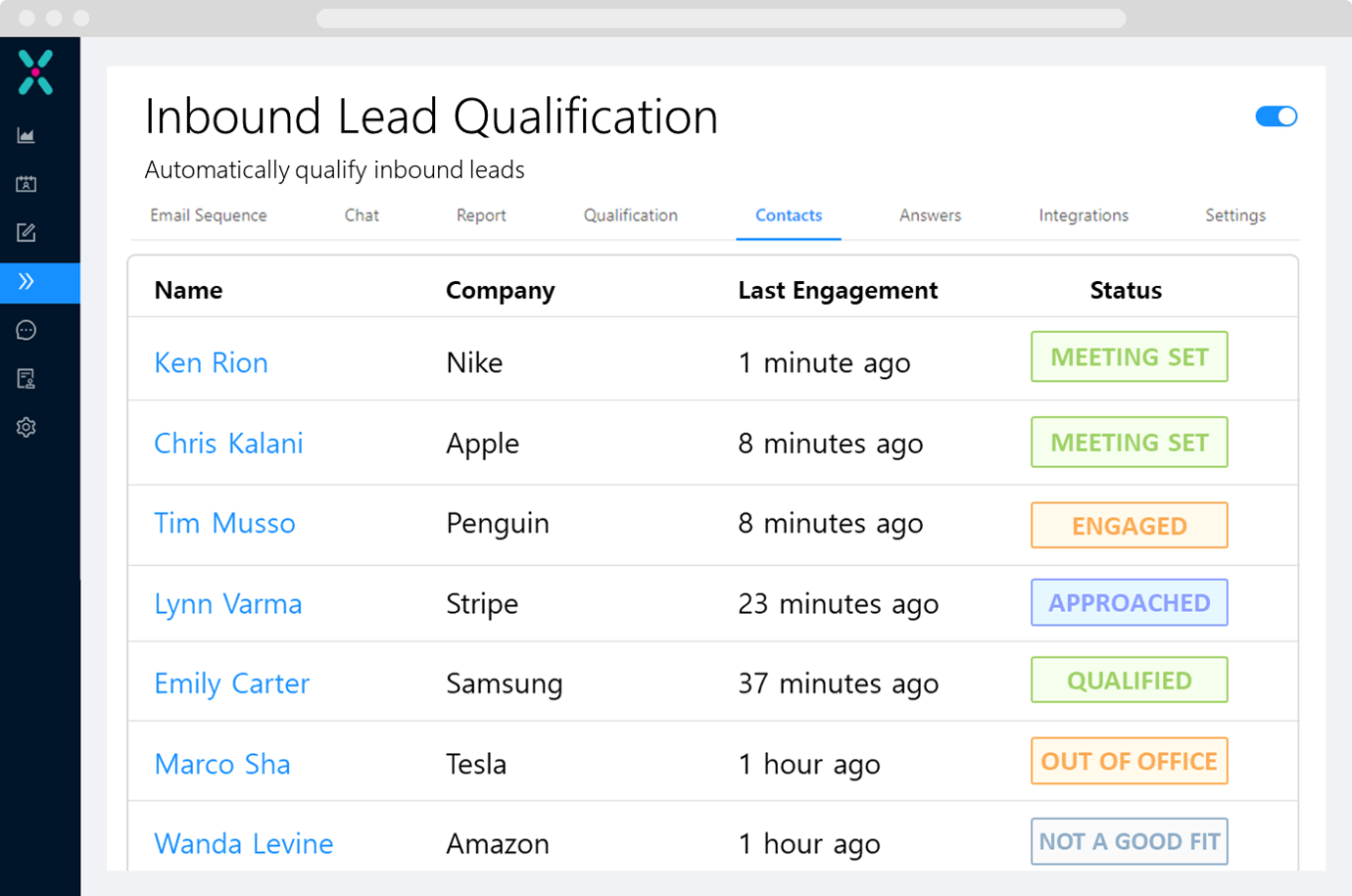This screenshot has height=896, width=1352.
Task: Open Wanda Levine's contact profile
Action: coord(243,842)
